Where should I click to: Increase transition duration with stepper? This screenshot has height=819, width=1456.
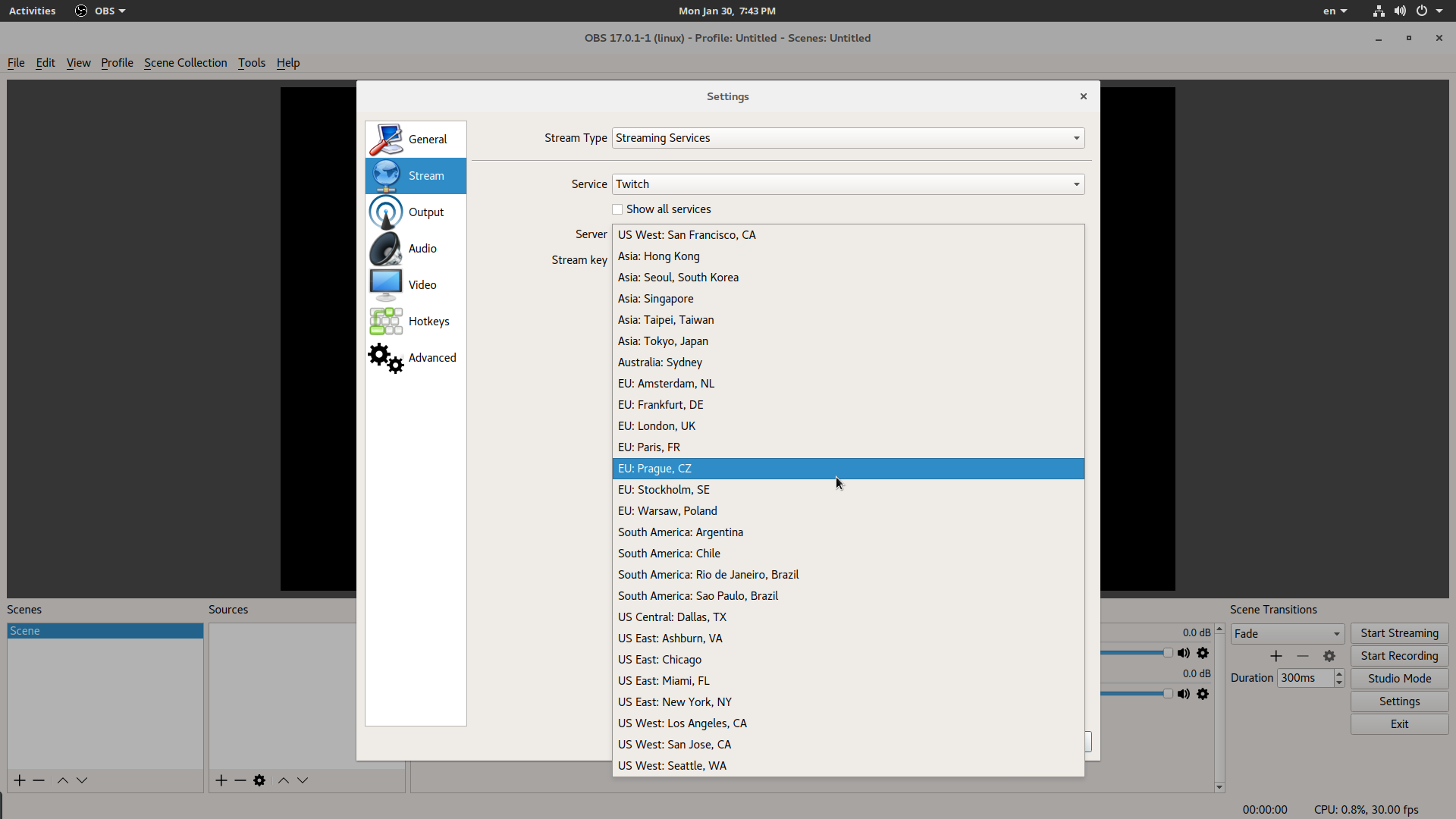(1339, 673)
